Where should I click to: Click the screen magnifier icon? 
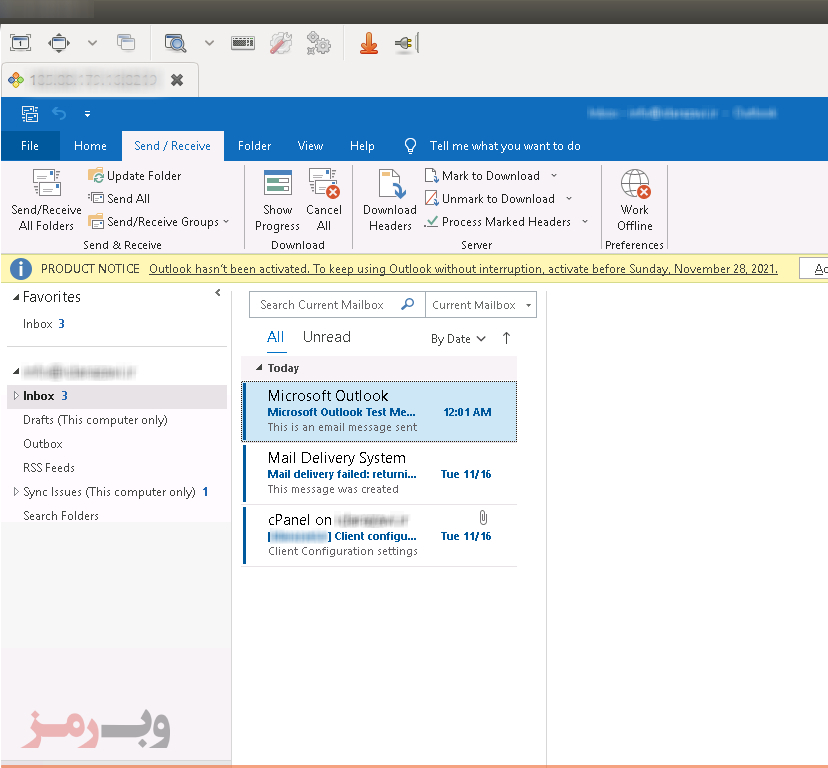tap(175, 43)
